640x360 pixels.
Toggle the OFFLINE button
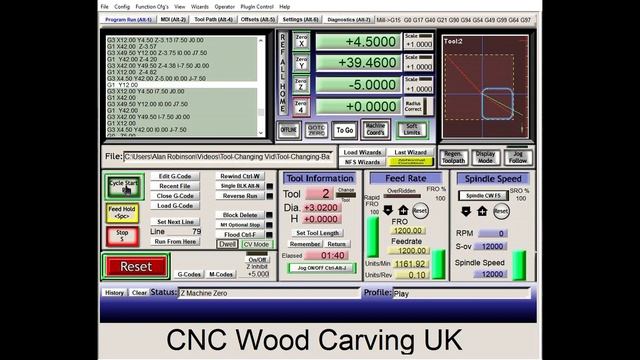(x=289, y=130)
